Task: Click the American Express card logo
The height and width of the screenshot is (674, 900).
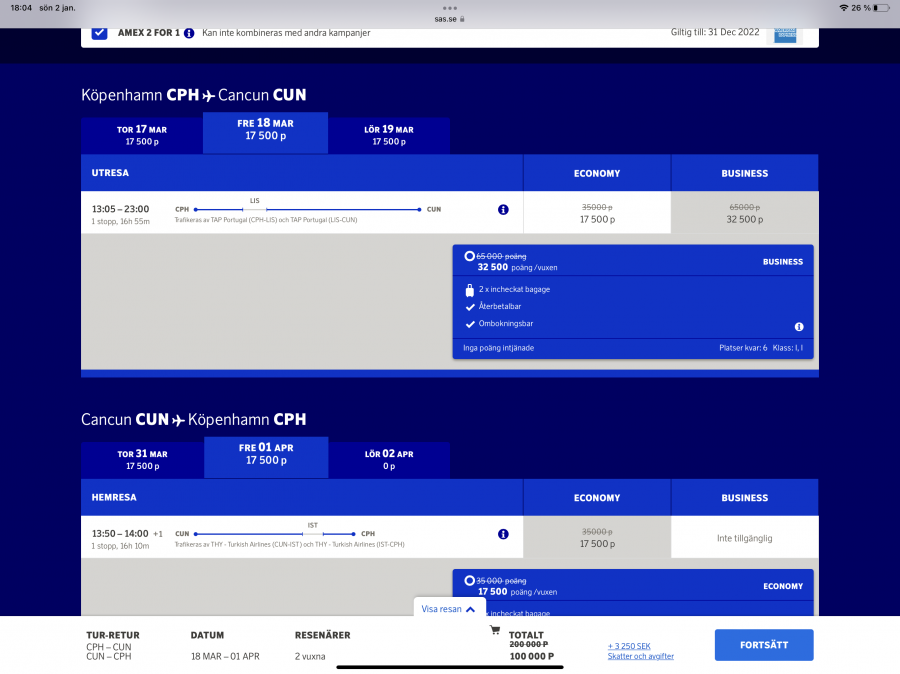Action: pyautogui.click(x=785, y=33)
